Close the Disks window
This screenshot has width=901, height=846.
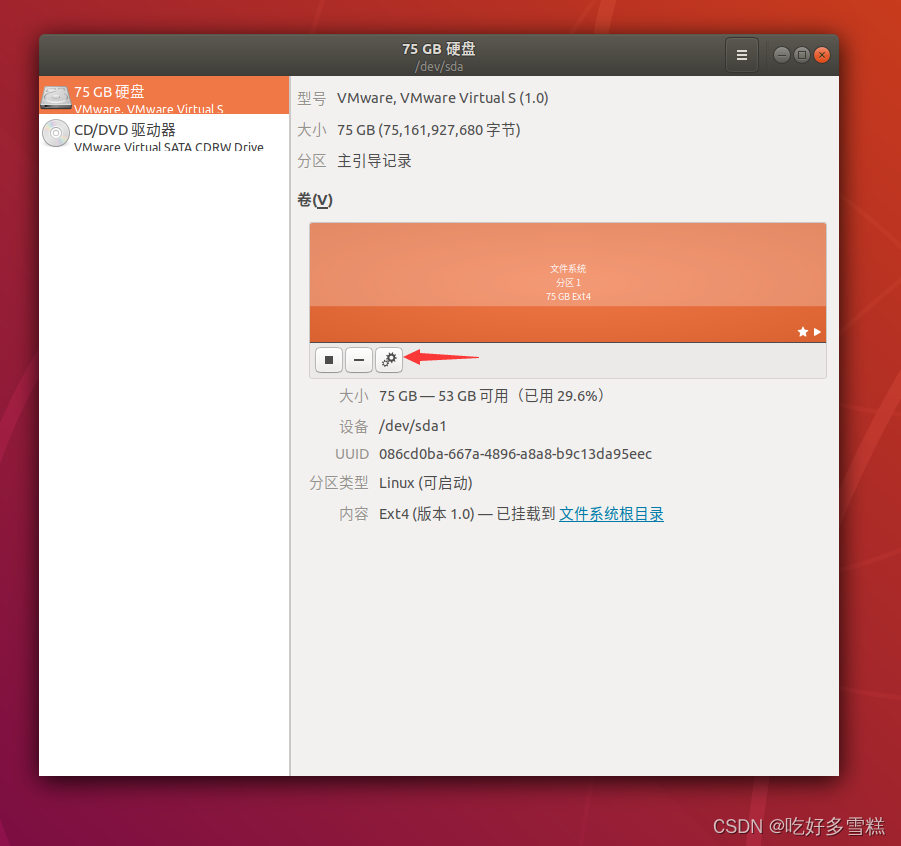pos(822,55)
